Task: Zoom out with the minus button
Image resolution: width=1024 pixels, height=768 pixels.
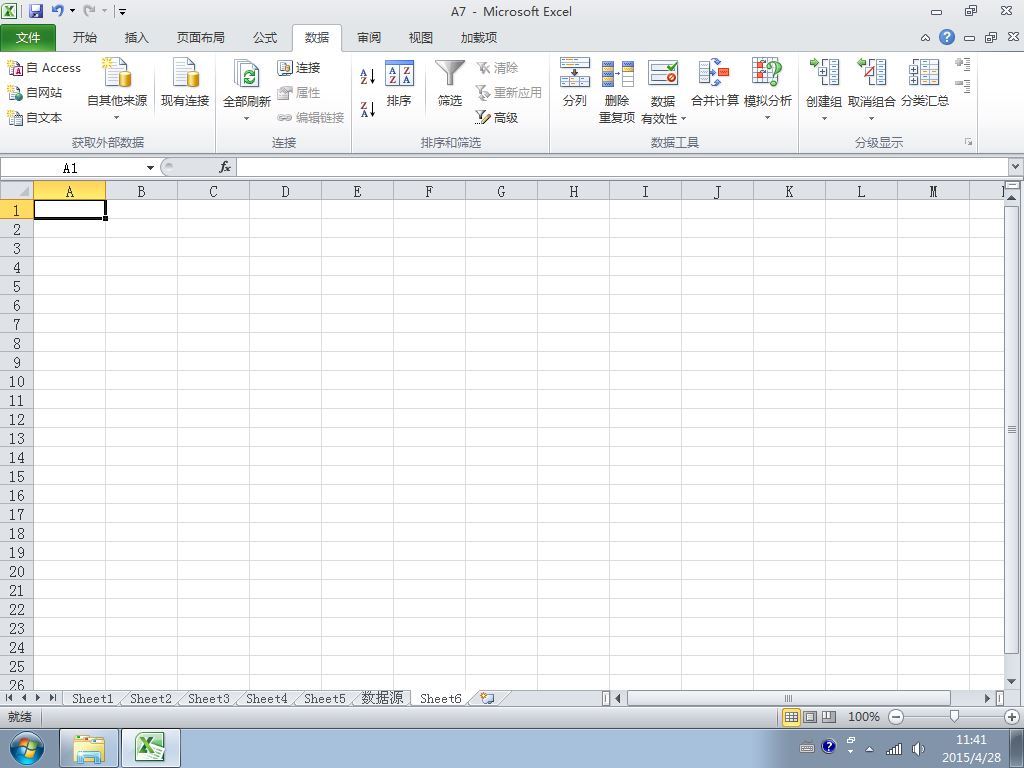Action: (x=896, y=717)
